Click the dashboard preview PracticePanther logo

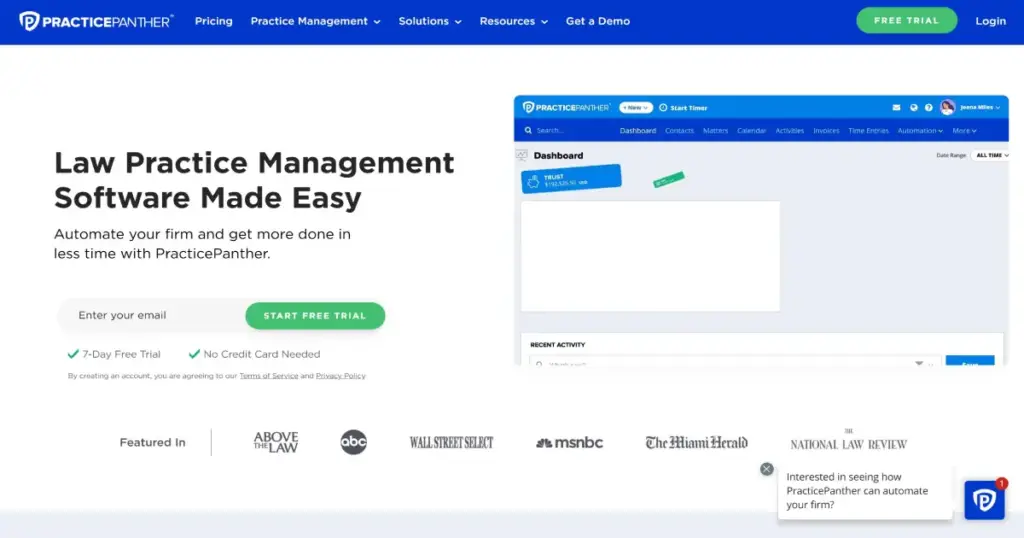[566, 107]
